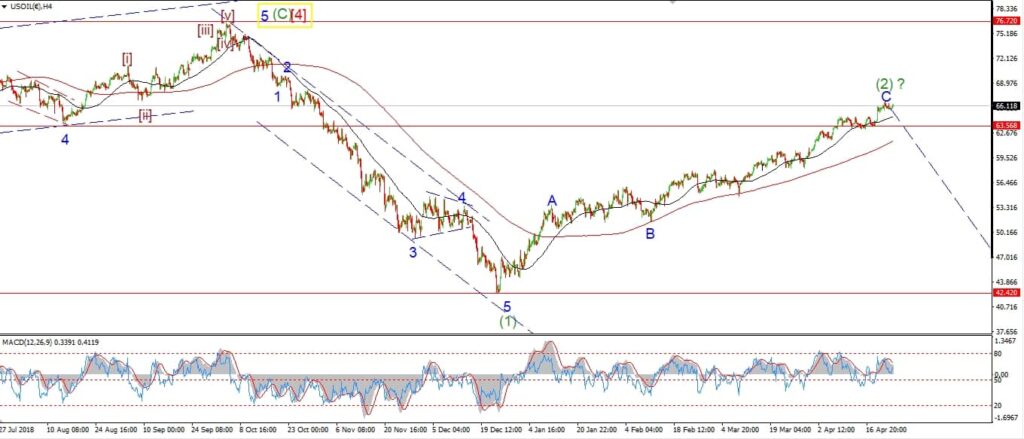Select the green (C) label in yellow box

pos(281,14)
